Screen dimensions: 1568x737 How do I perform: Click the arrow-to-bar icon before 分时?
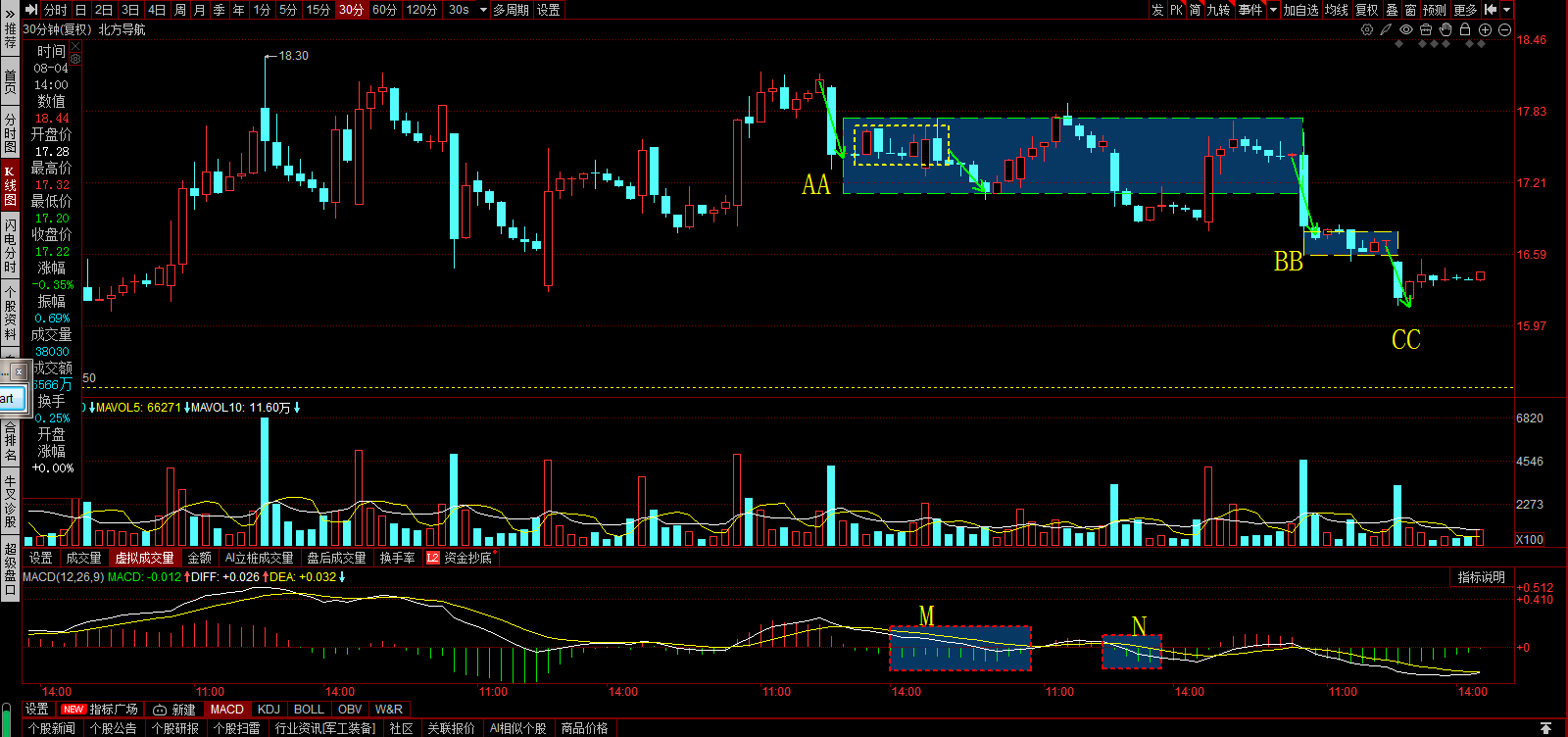click(x=30, y=9)
